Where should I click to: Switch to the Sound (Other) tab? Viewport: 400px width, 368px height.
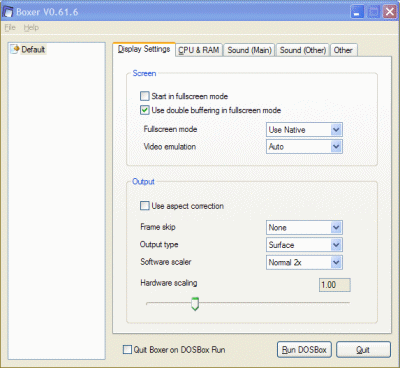pos(303,50)
